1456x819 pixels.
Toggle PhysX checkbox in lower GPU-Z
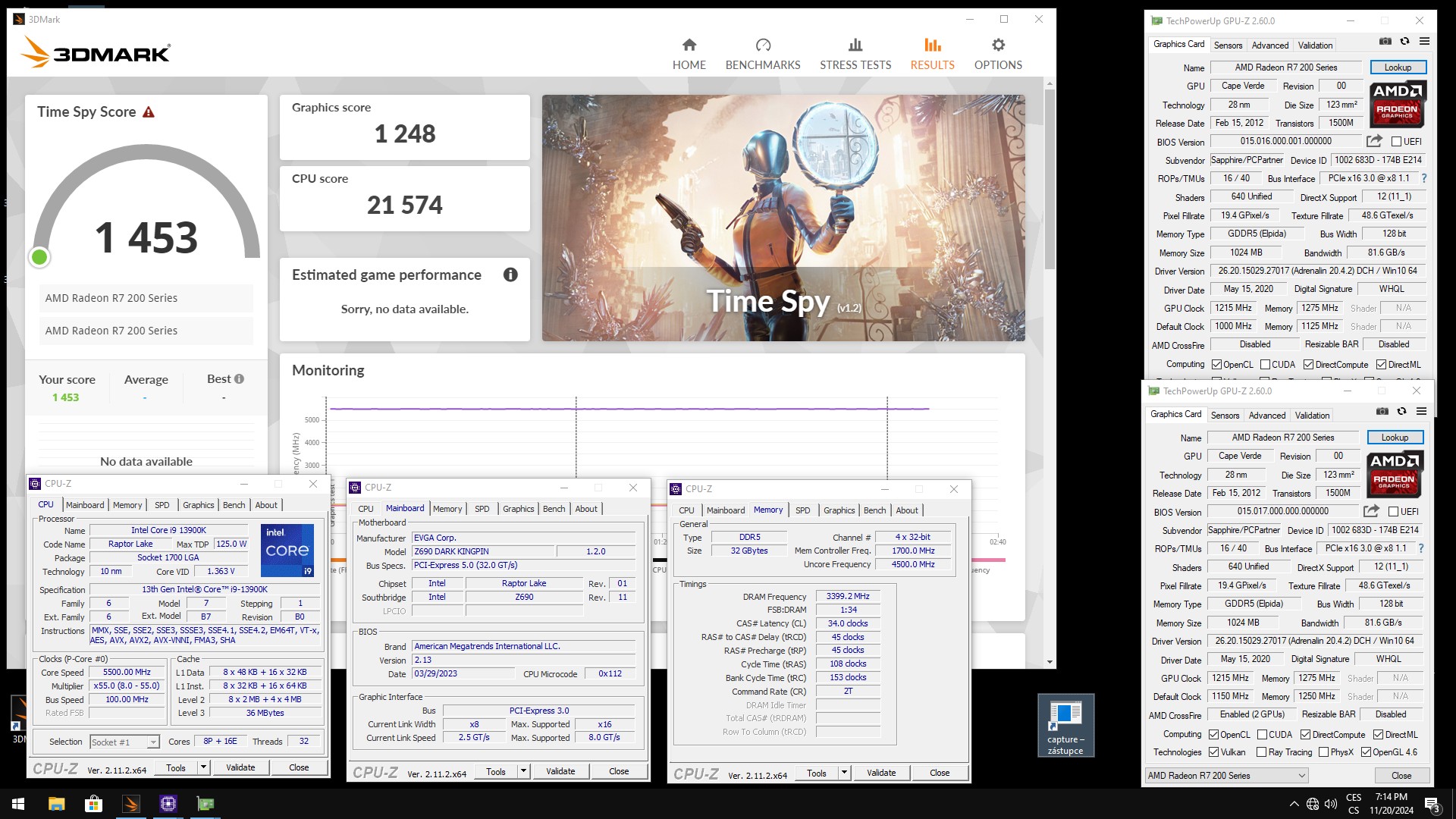[x=1323, y=752]
